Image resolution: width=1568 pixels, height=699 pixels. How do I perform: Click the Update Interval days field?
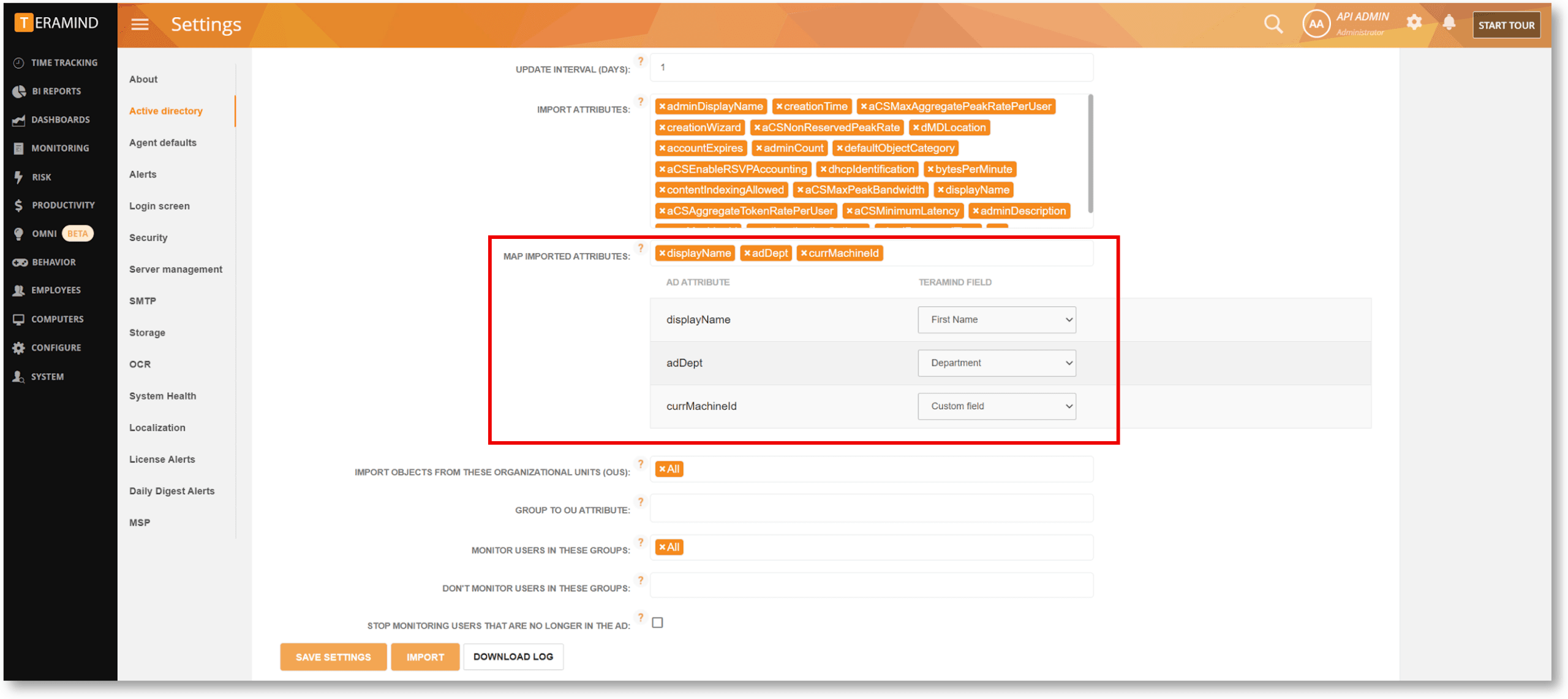pyautogui.click(x=871, y=68)
